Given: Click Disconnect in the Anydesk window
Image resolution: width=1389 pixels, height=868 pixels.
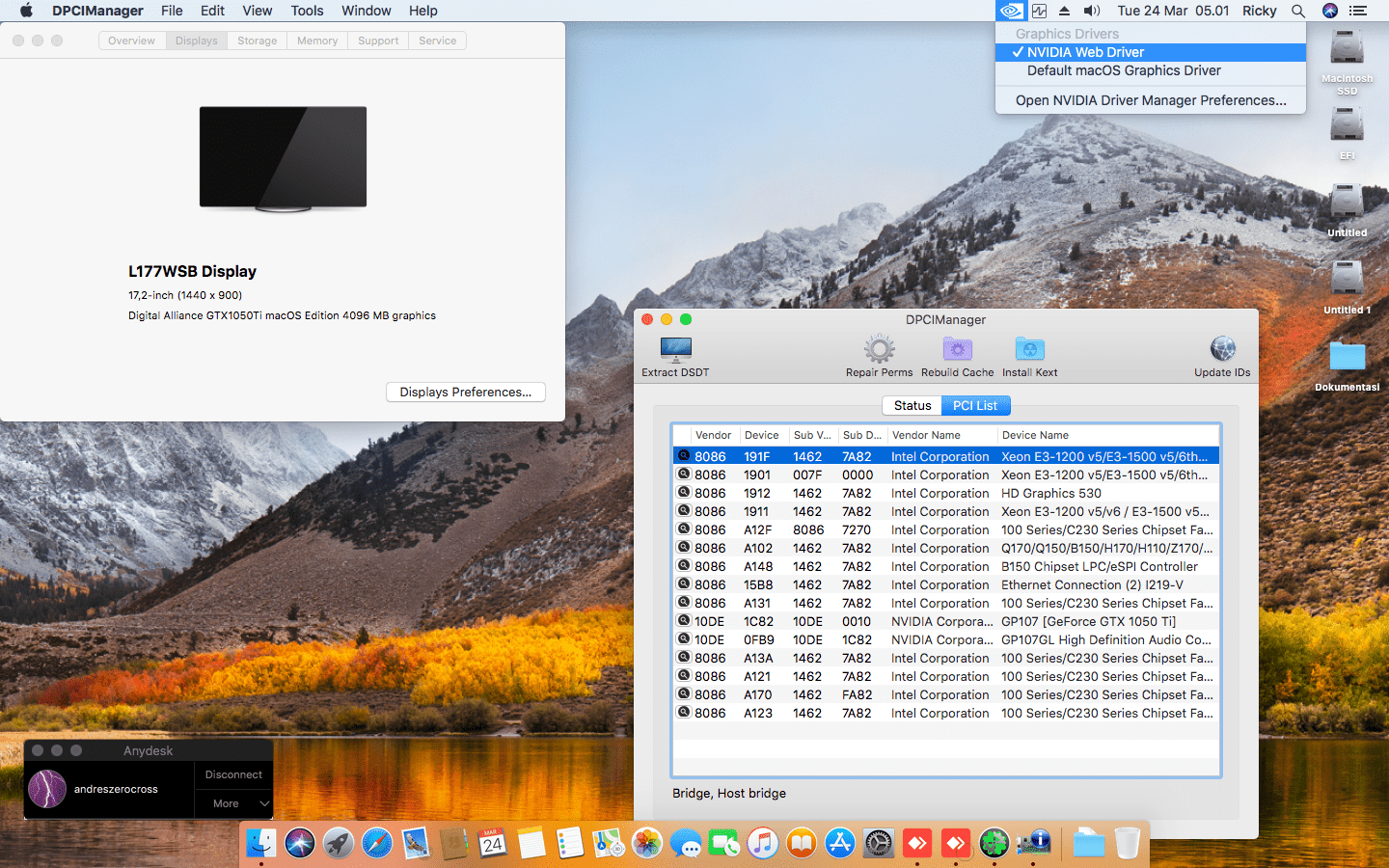Looking at the screenshot, I should tap(233, 774).
